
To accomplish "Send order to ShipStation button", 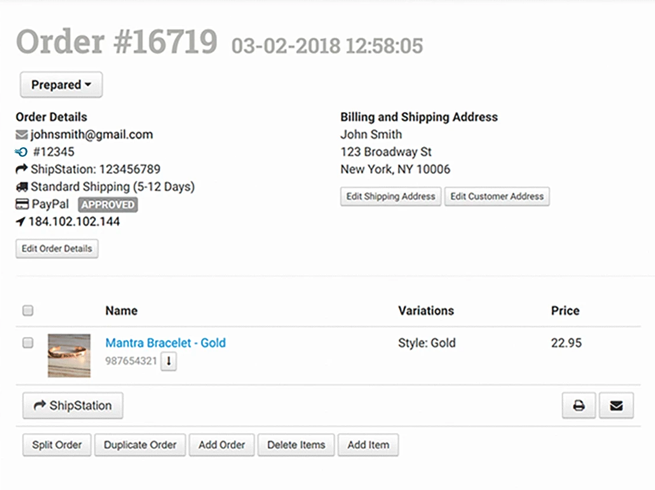I will [73, 405].
